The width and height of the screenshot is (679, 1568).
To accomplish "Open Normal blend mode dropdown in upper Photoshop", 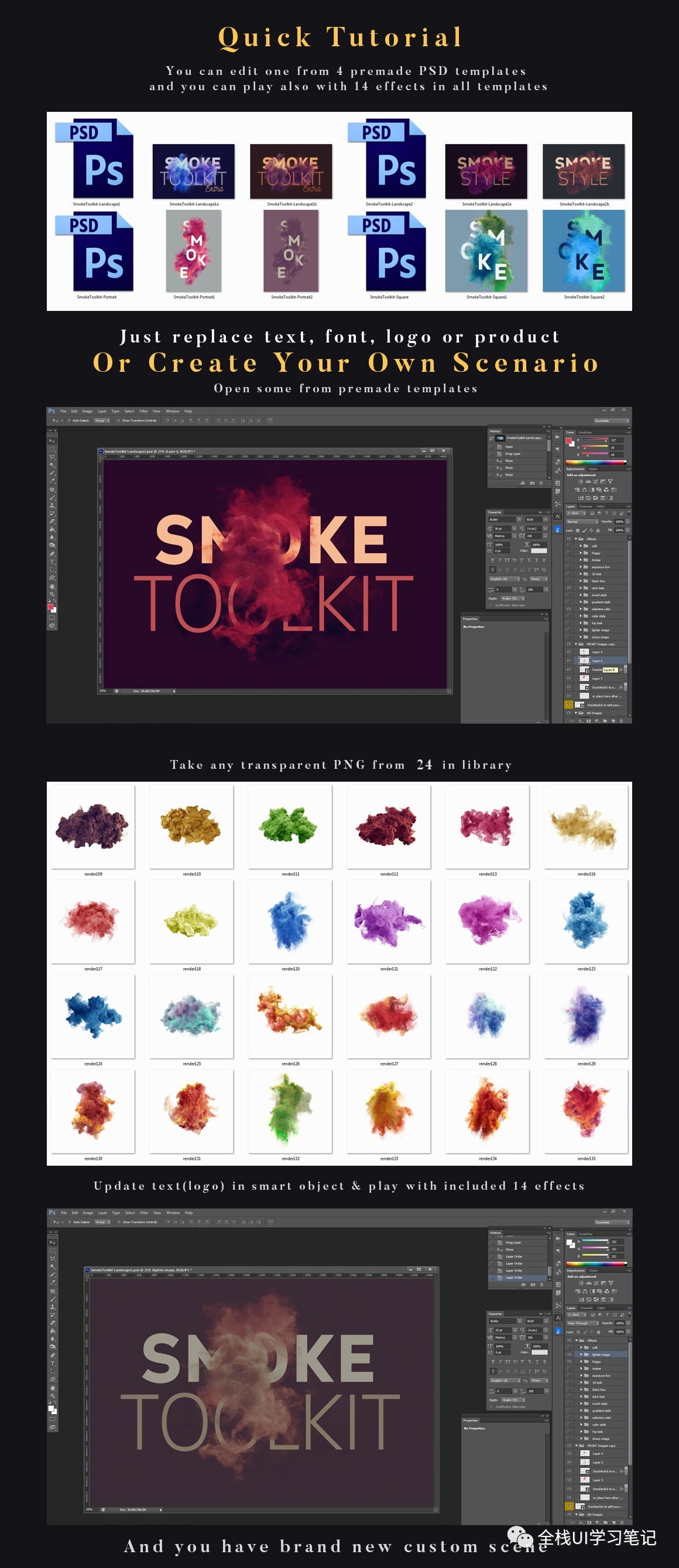I will coord(582,522).
